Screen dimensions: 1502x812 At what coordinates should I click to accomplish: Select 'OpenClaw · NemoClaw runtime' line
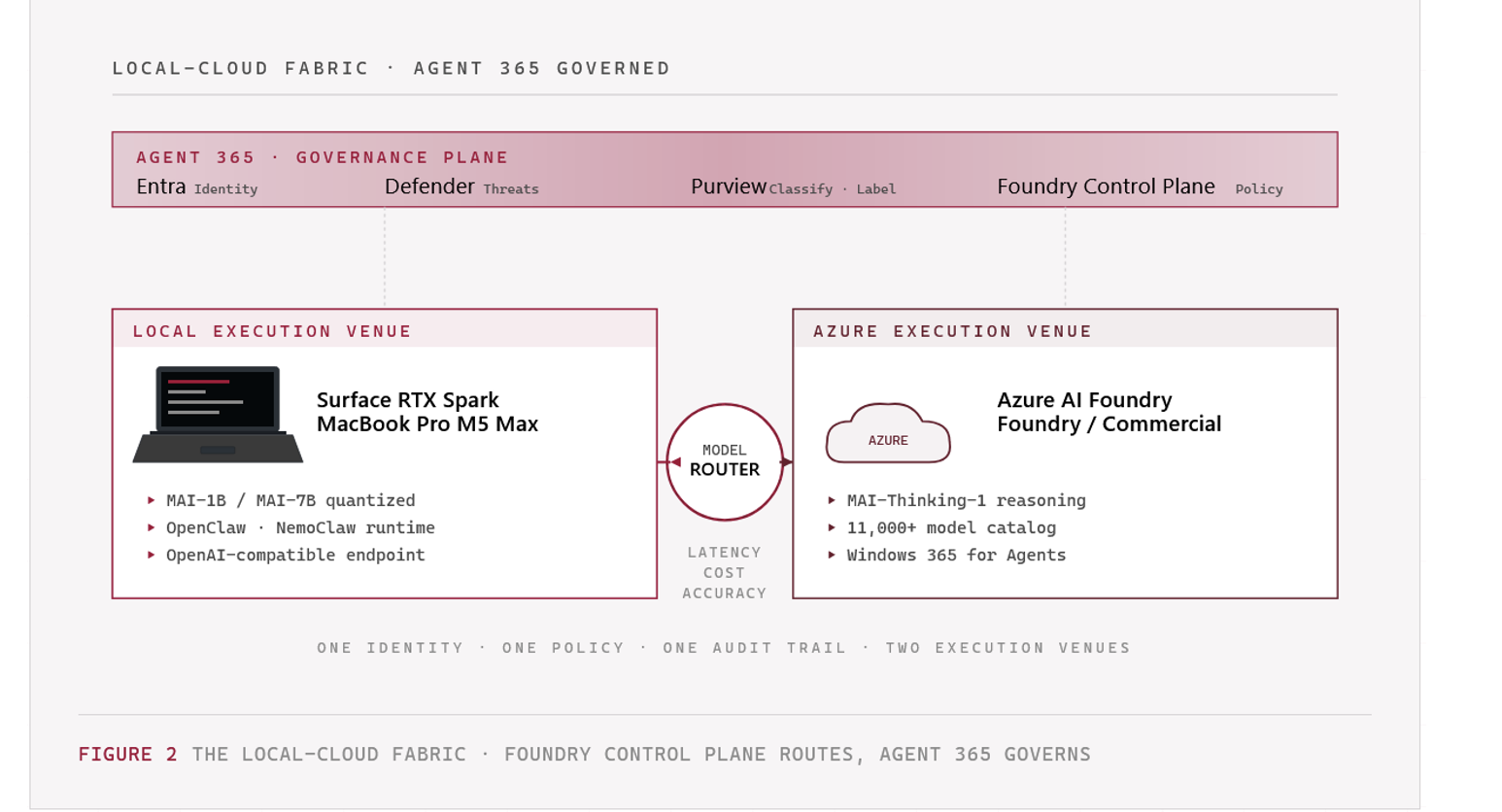tap(300, 527)
